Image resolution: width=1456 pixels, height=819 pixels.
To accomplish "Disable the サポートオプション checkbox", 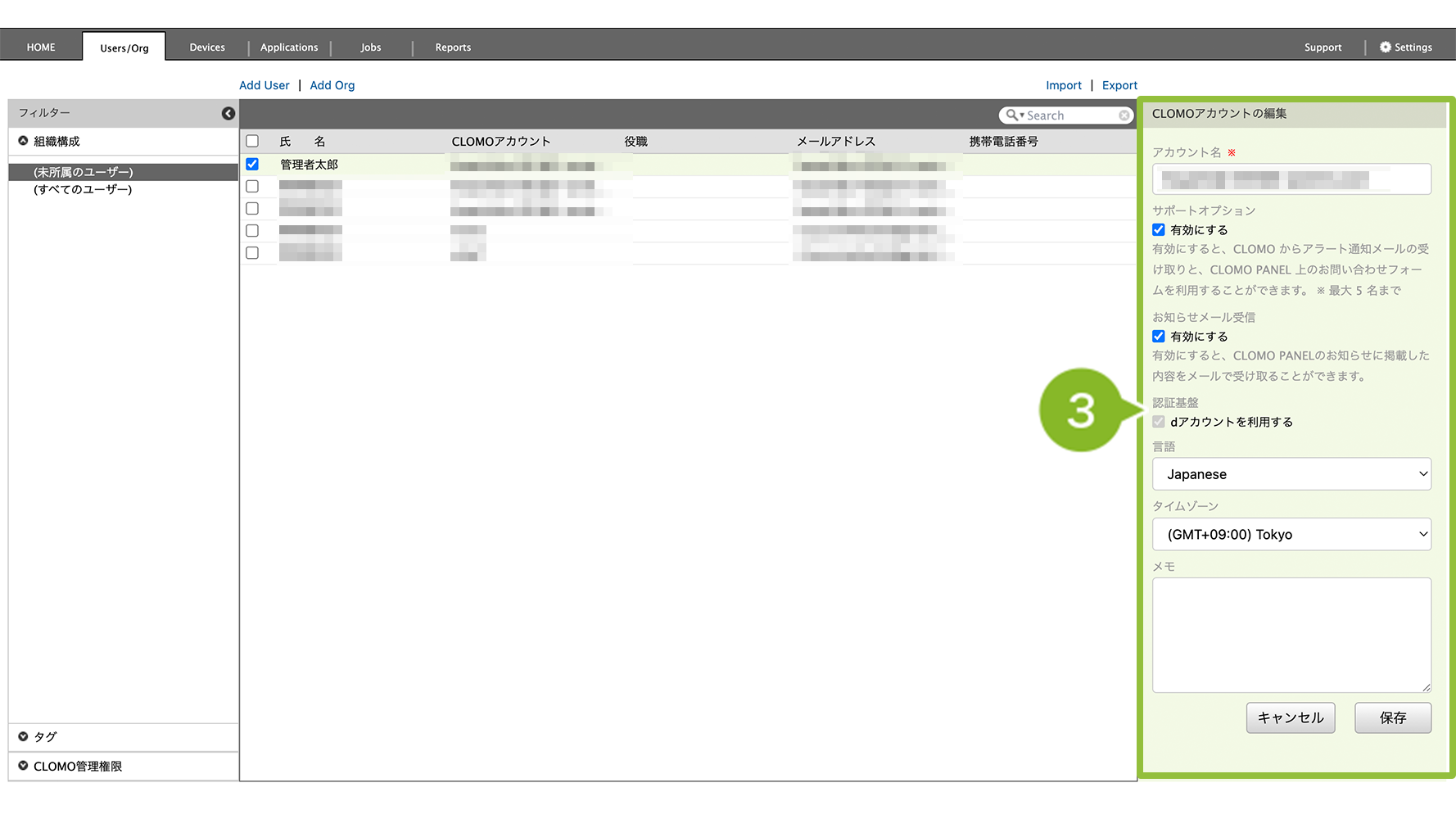I will pos(1159,230).
